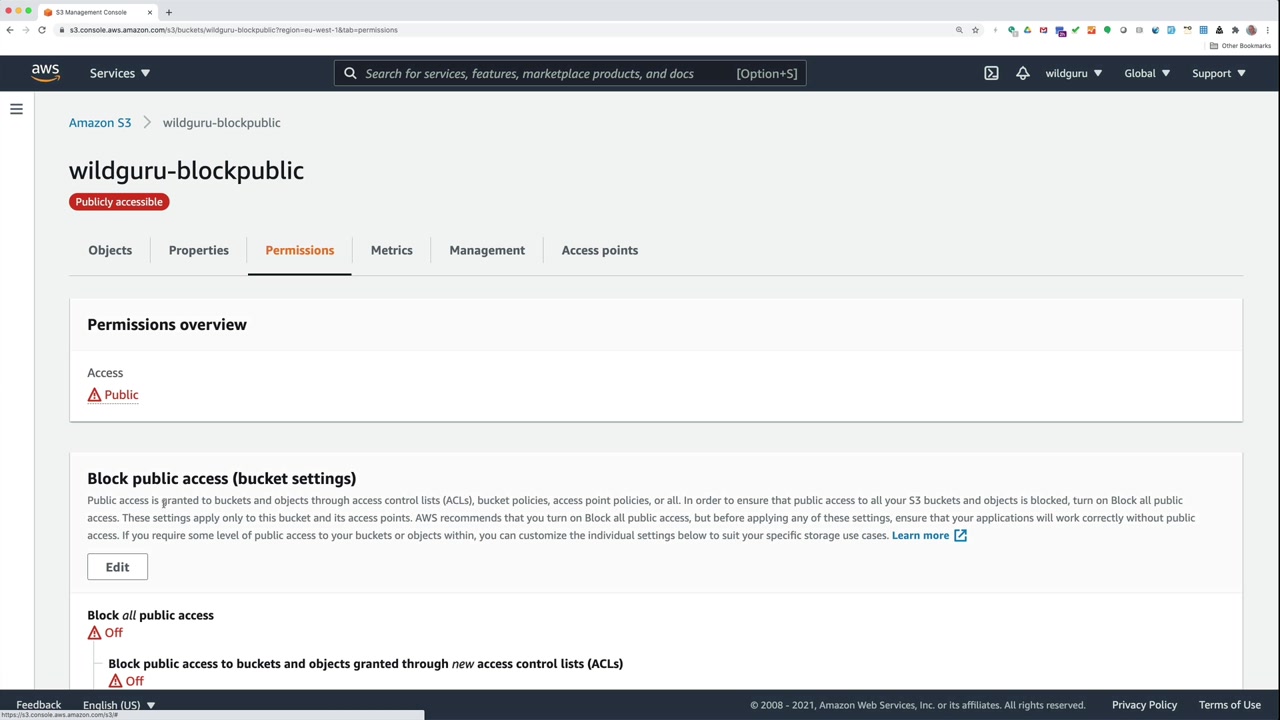Expand the Services dropdown menu
Image resolution: width=1280 pixels, height=720 pixels.
119,73
